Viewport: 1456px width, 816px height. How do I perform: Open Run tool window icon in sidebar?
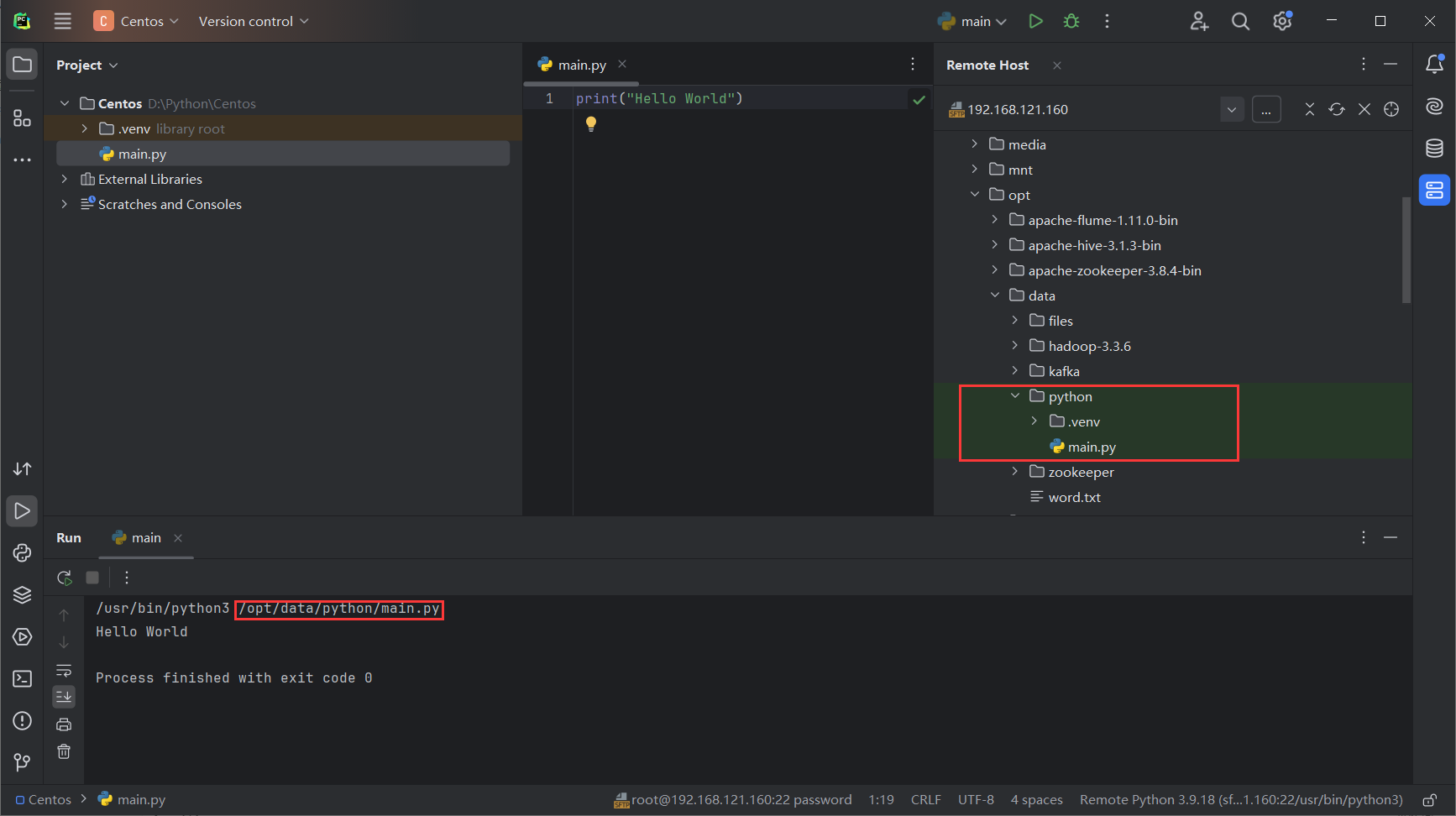coord(22,510)
